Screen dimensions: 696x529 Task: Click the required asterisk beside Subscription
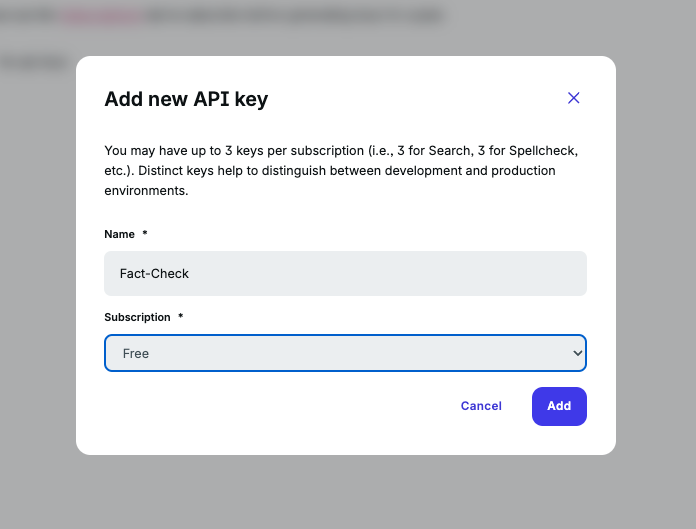click(181, 316)
